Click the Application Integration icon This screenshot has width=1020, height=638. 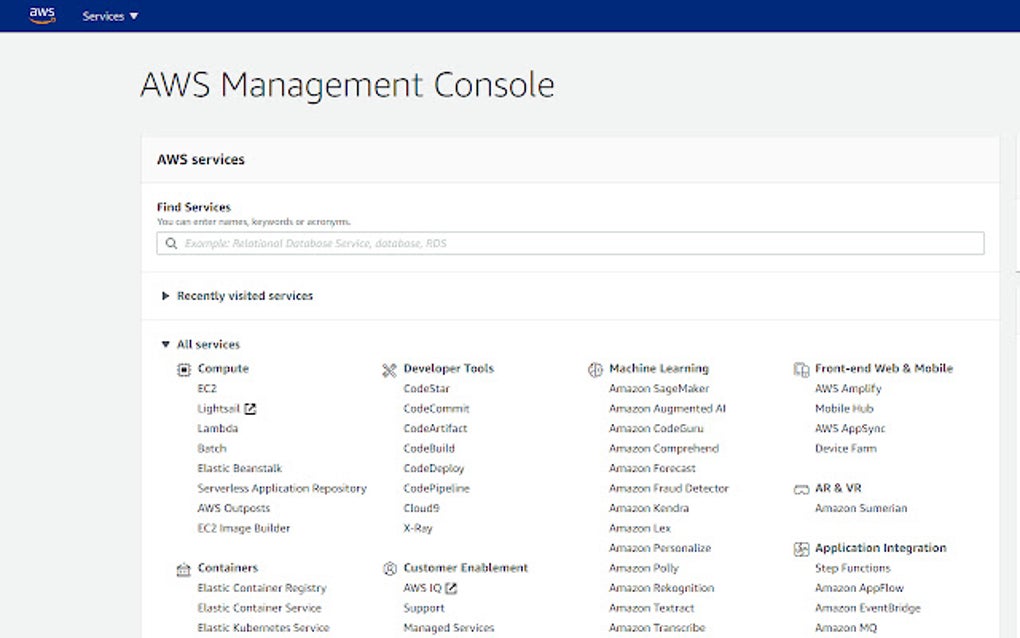[801, 548]
